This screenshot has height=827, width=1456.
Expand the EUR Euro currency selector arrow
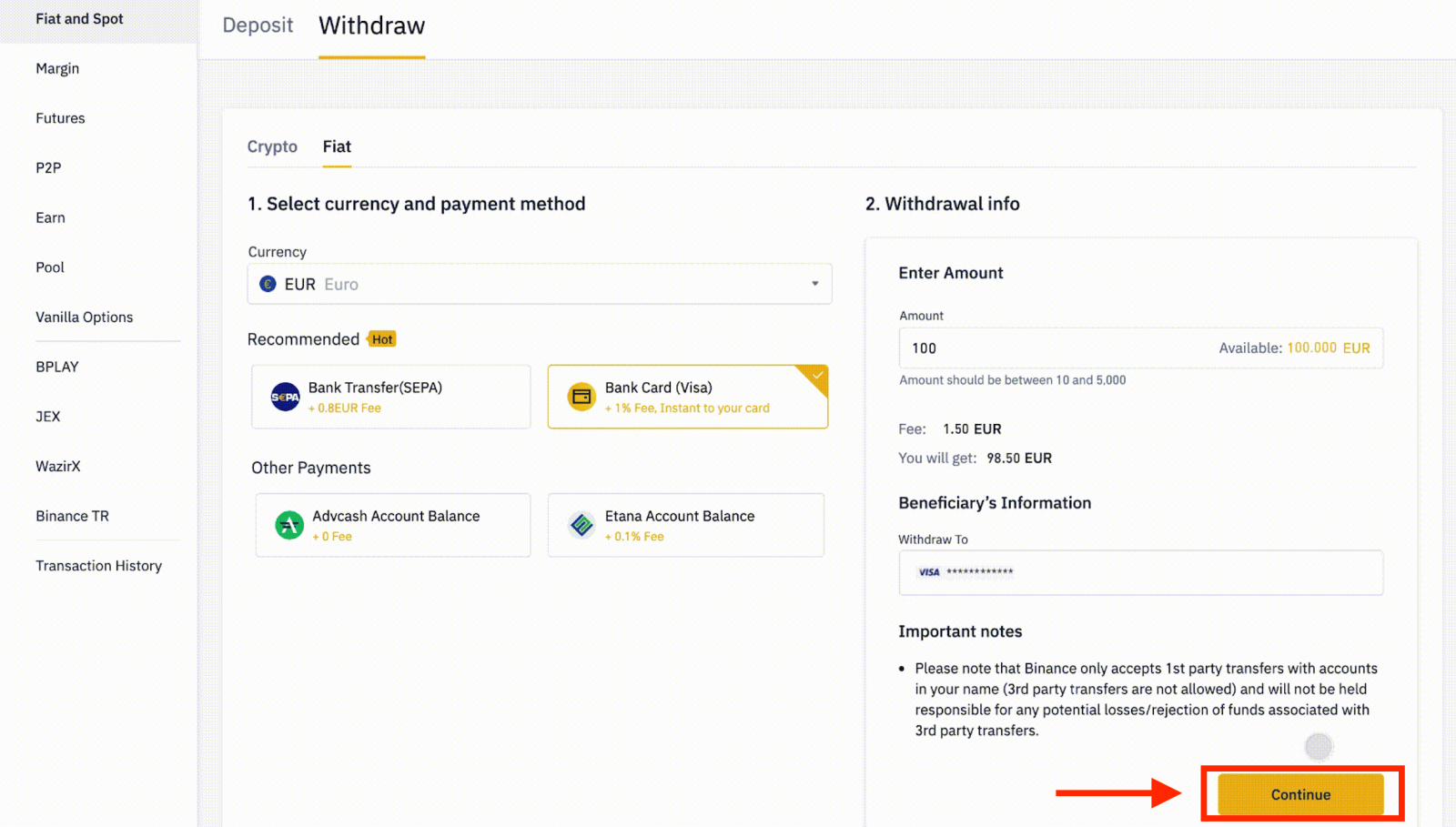[814, 283]
